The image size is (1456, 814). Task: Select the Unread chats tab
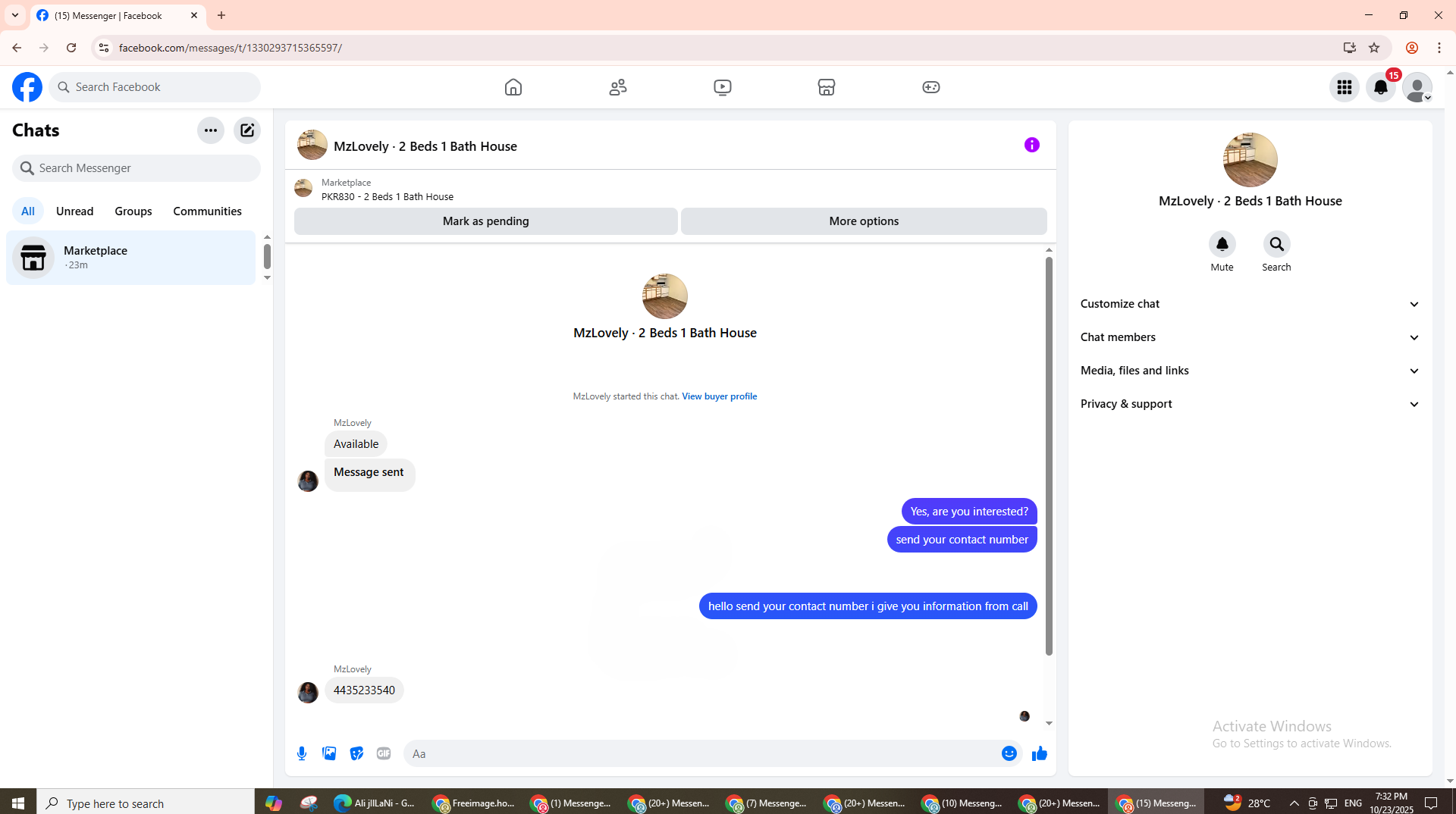click(x=75, y=211)
